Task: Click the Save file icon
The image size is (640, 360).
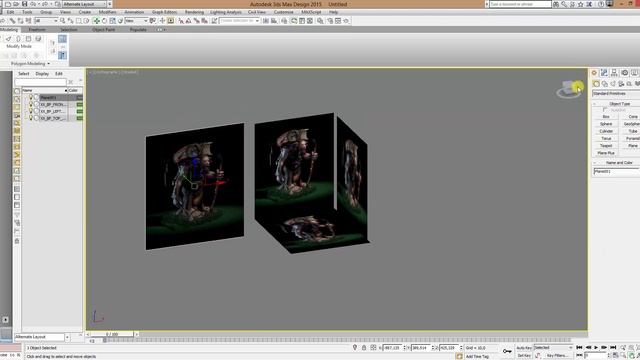Action: pos(24,4)
